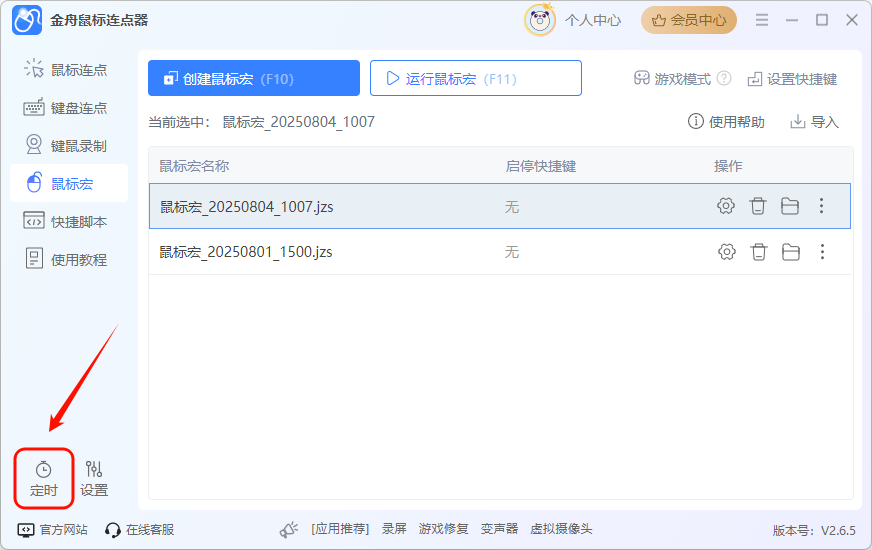This screenshot has height=550, width=872.
Task: Click the [应用推荐] label
Action: [340, 529]
